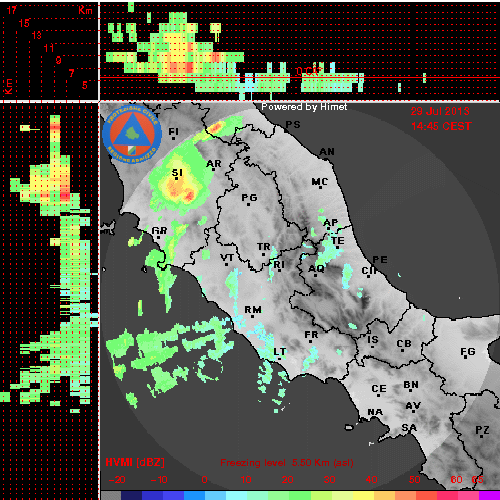The height and width of the screenshot is (500, 500).
Task: Click the HVMI [dBZ] legend title
Action: [x=135, y=462]
